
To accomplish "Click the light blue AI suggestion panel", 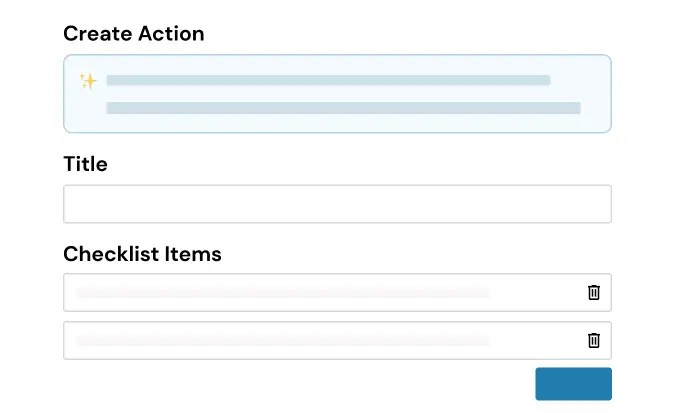I will [337, 93].
